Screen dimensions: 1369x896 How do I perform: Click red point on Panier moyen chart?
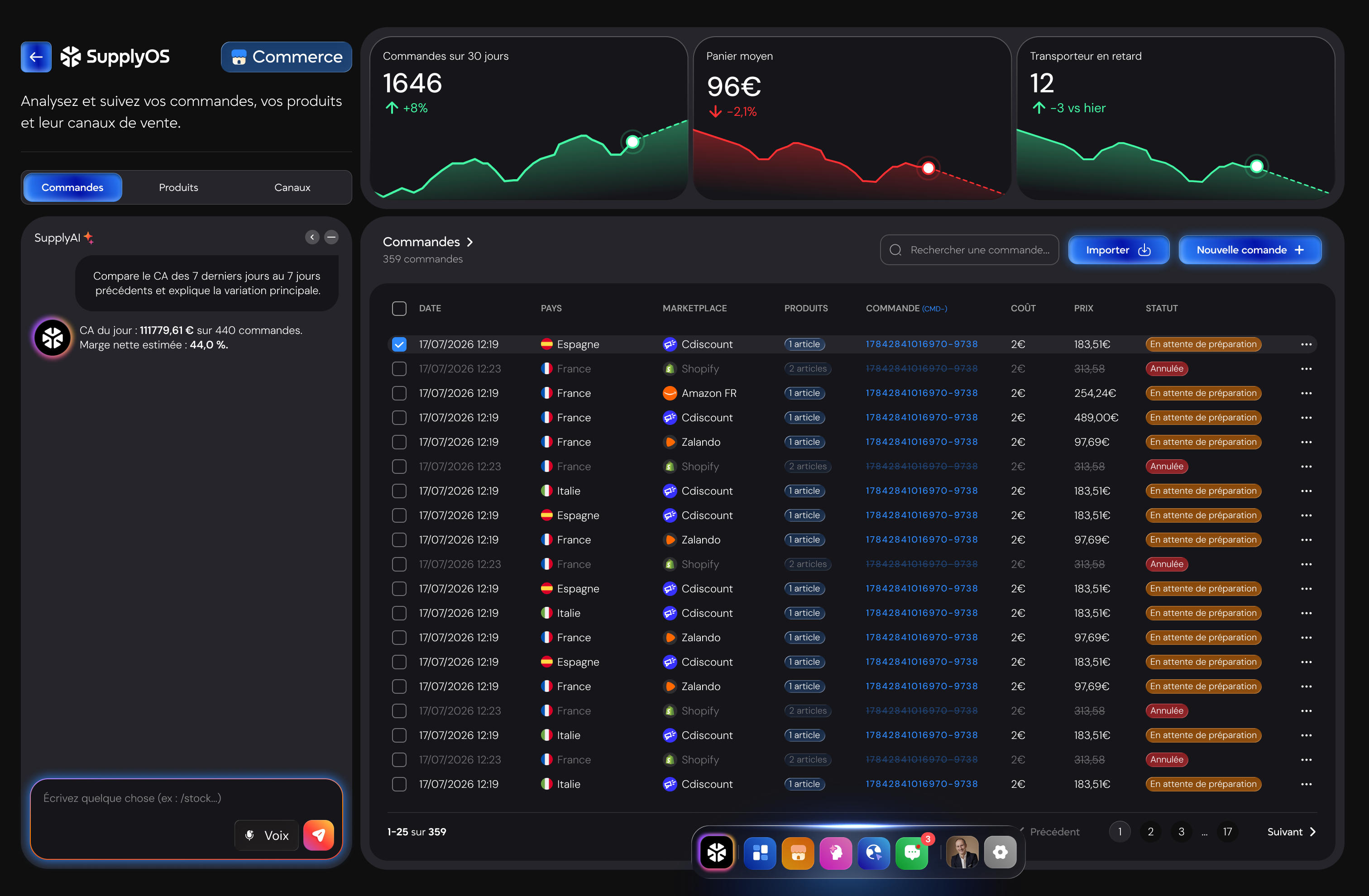pyautogui.click(x=928, y=168)
